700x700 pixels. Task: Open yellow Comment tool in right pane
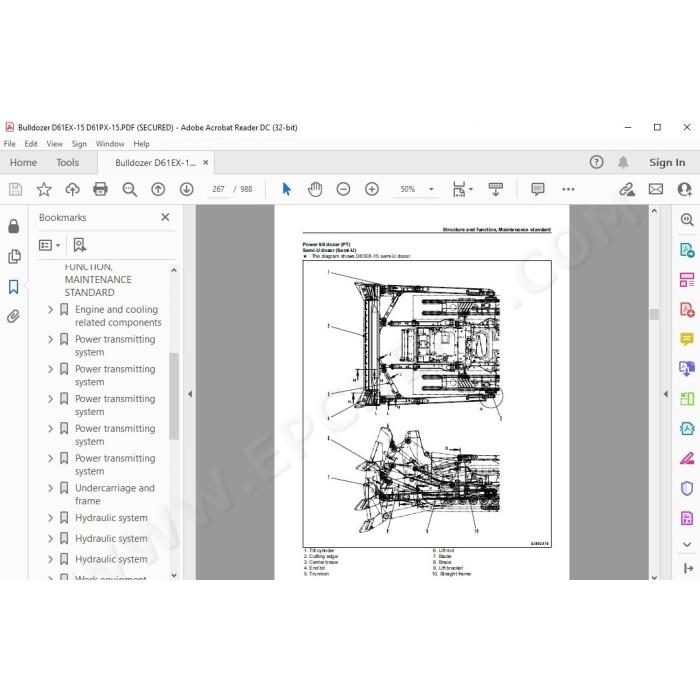(x=687, y=339)
